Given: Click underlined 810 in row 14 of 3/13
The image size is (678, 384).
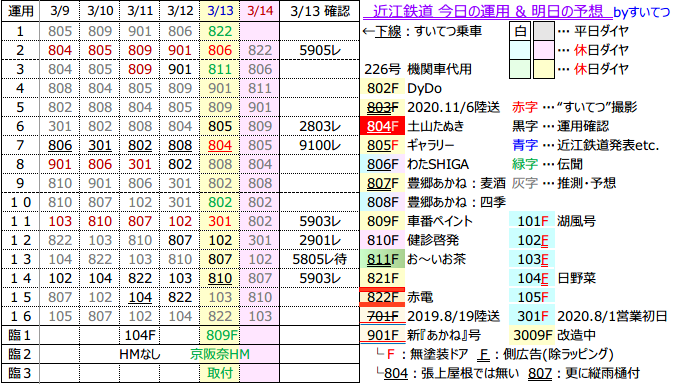Looking at the screenshot, I should [220, 278].
